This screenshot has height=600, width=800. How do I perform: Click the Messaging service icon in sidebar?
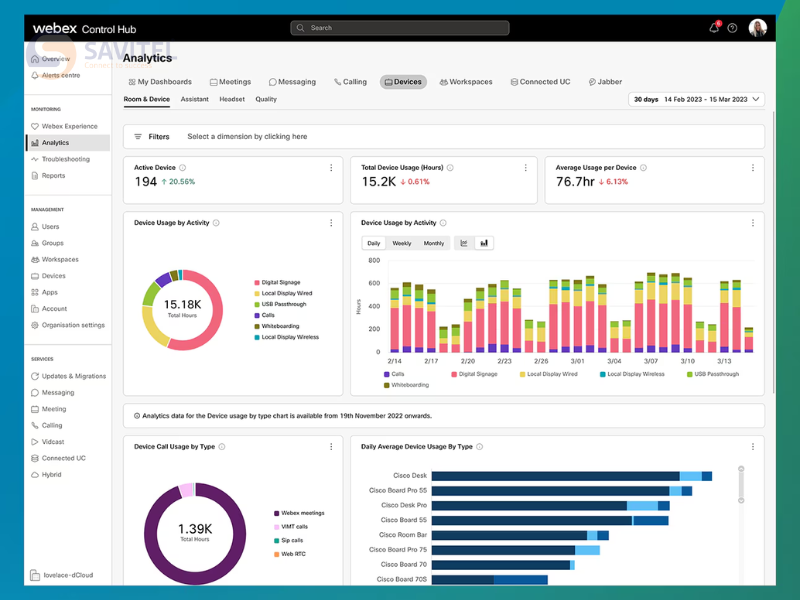pyautogui.click(x=35, y=392)
